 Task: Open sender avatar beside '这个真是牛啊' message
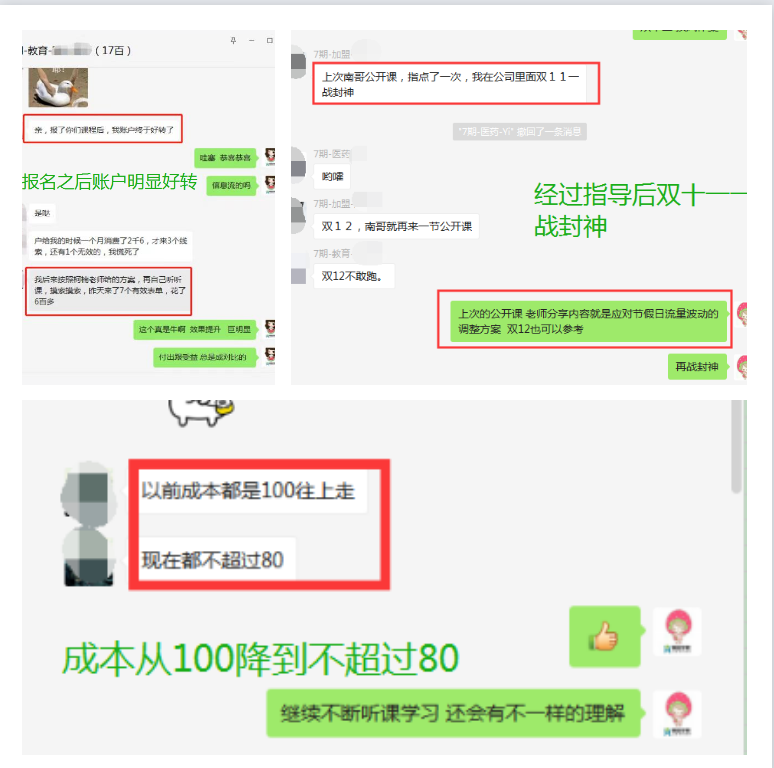click(270, 328)
